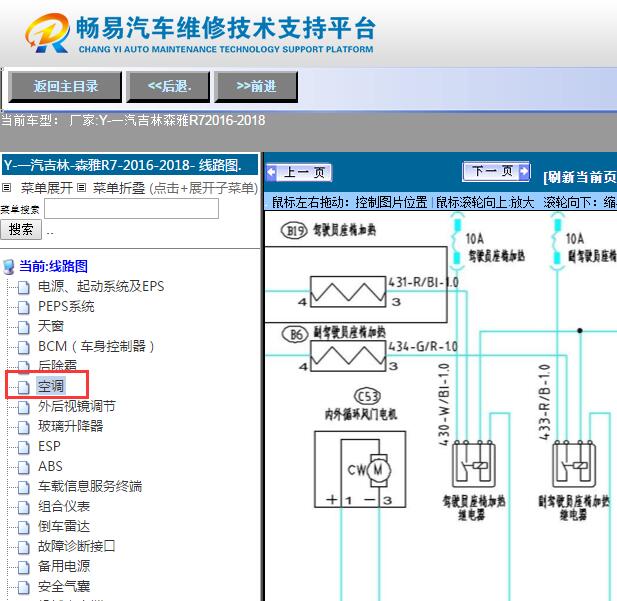617x601 pixels.
Task: Open the 故障诊断接口 tree item
Action: click(x=77, y=546)
